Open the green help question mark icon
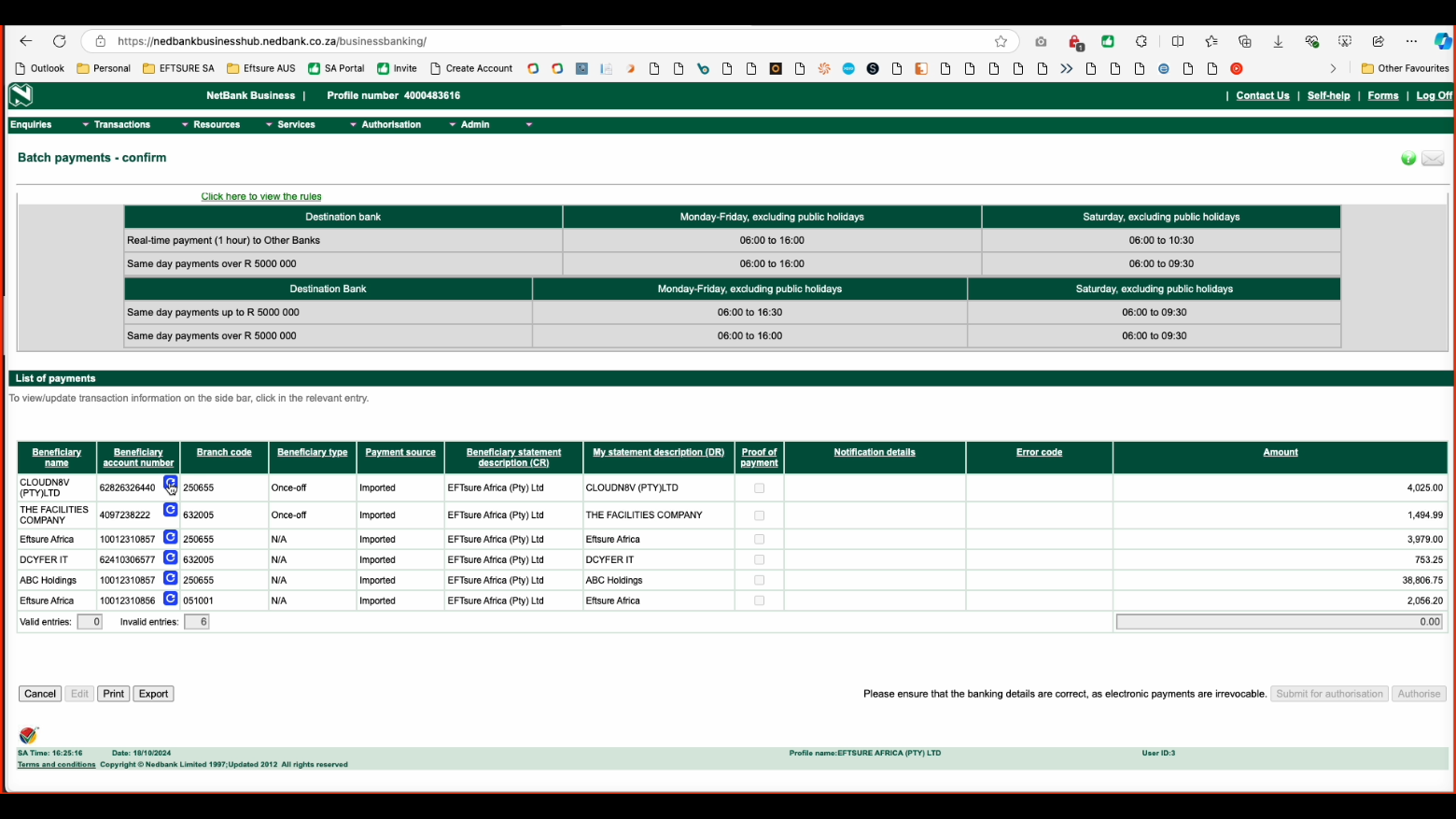Image resolution: width=1456 pixels, height=819 pixels. tap(1408, 159)
